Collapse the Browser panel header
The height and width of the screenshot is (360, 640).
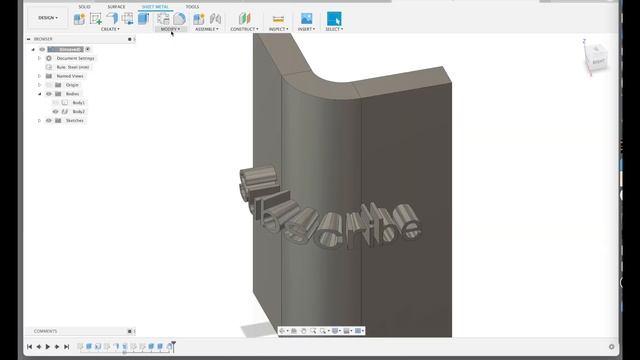click(x=29, y=39)
